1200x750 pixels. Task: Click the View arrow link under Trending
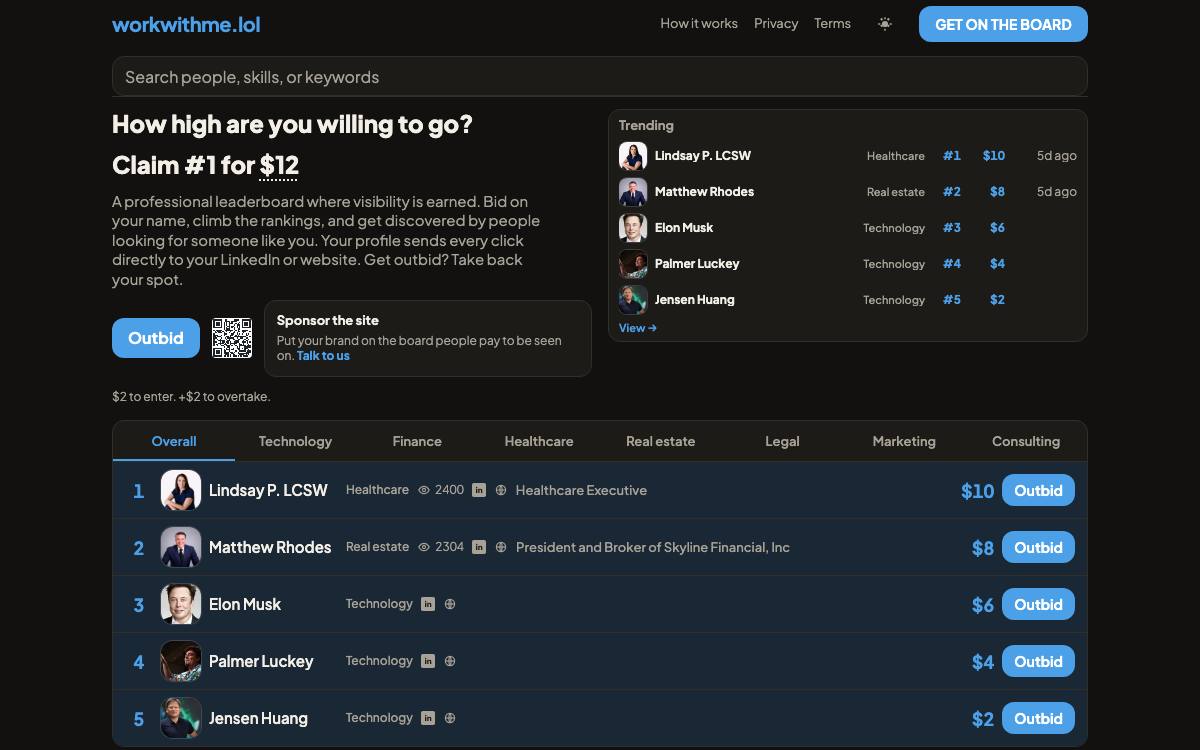coord(638,328)
